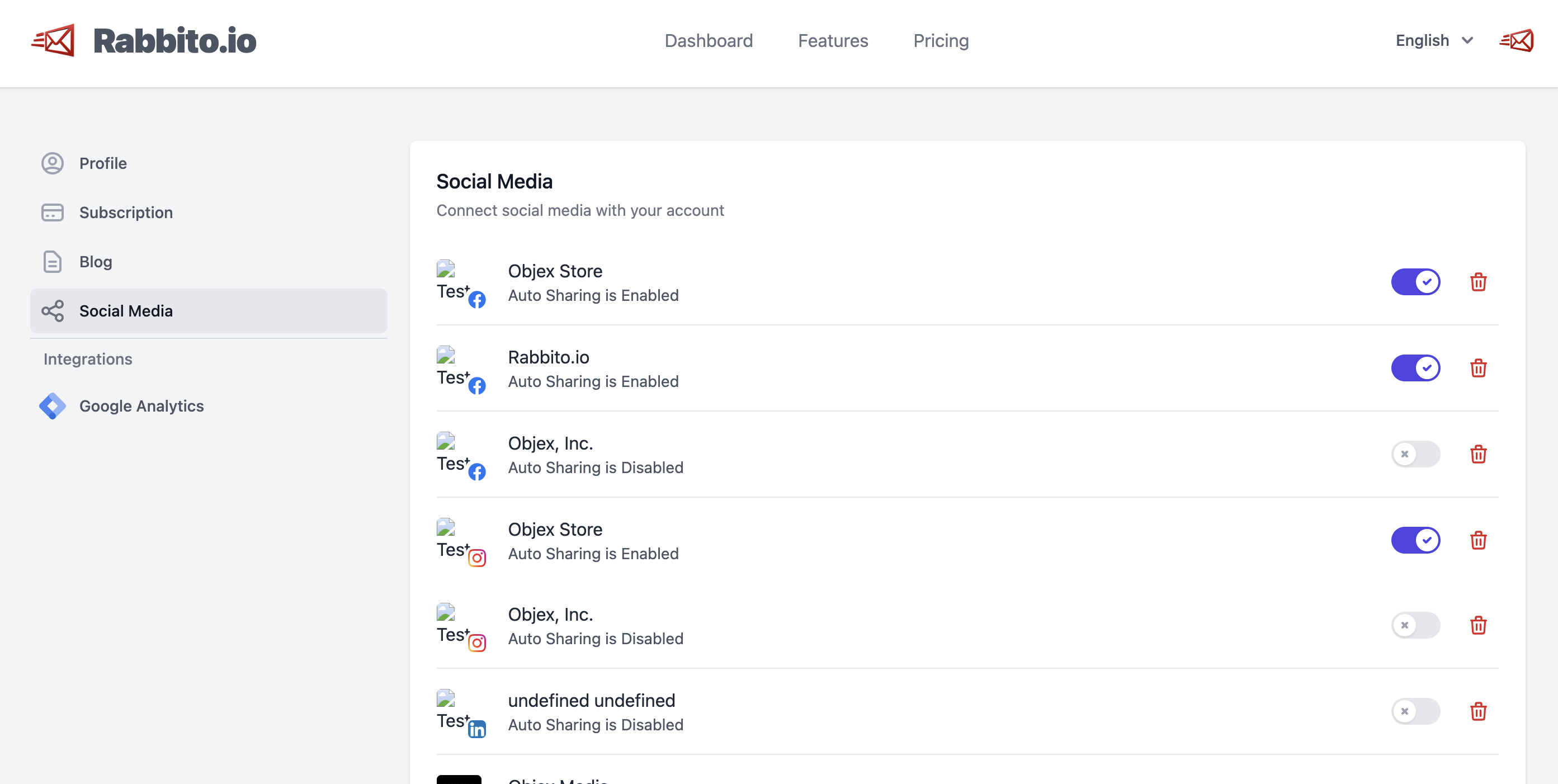Click the Subscription card icon in sidebar
1558x784 pixels.
pyautogui.click(x=53, y=212)
